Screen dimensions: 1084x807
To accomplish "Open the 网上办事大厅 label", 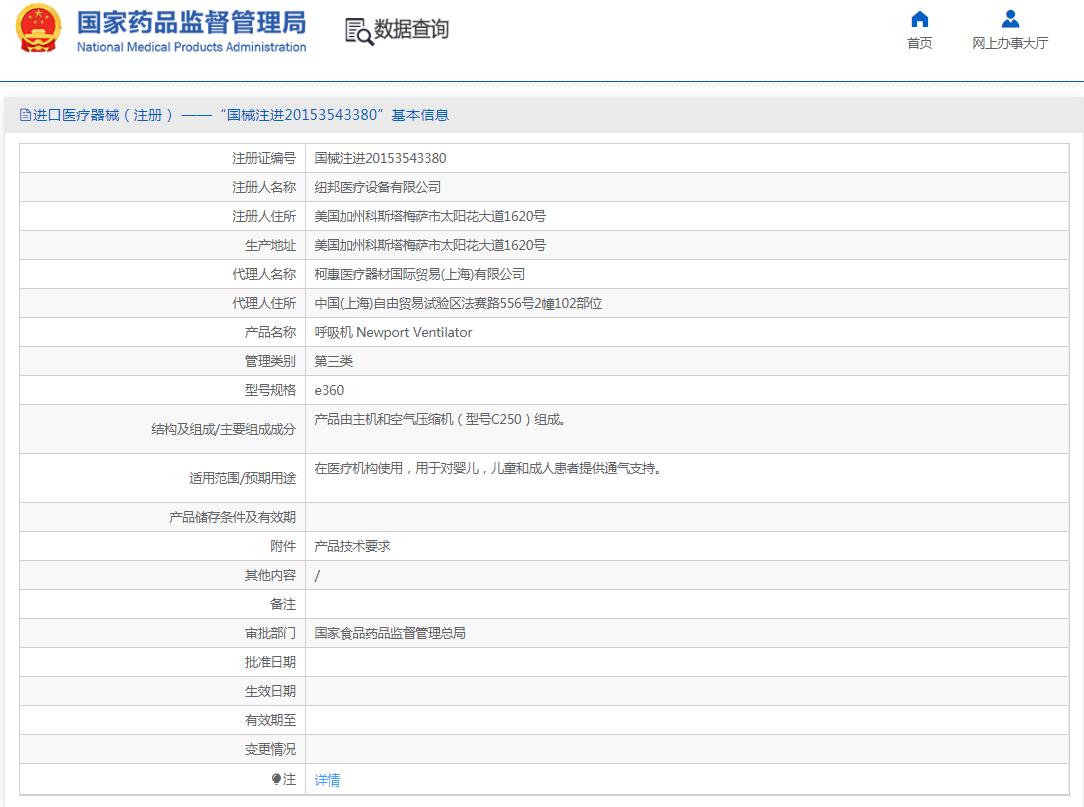I will click(x=1010, y=43).
